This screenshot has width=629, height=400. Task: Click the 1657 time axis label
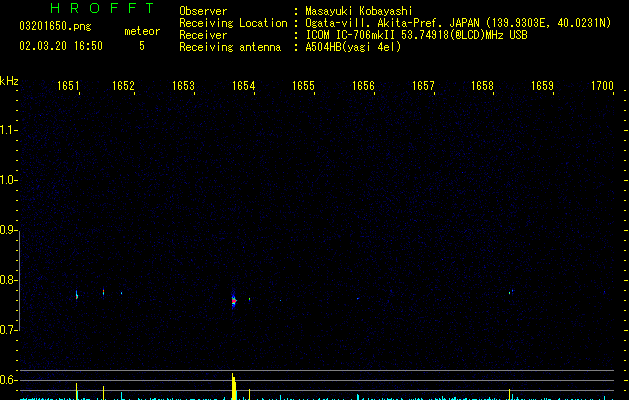click(423, 86)
